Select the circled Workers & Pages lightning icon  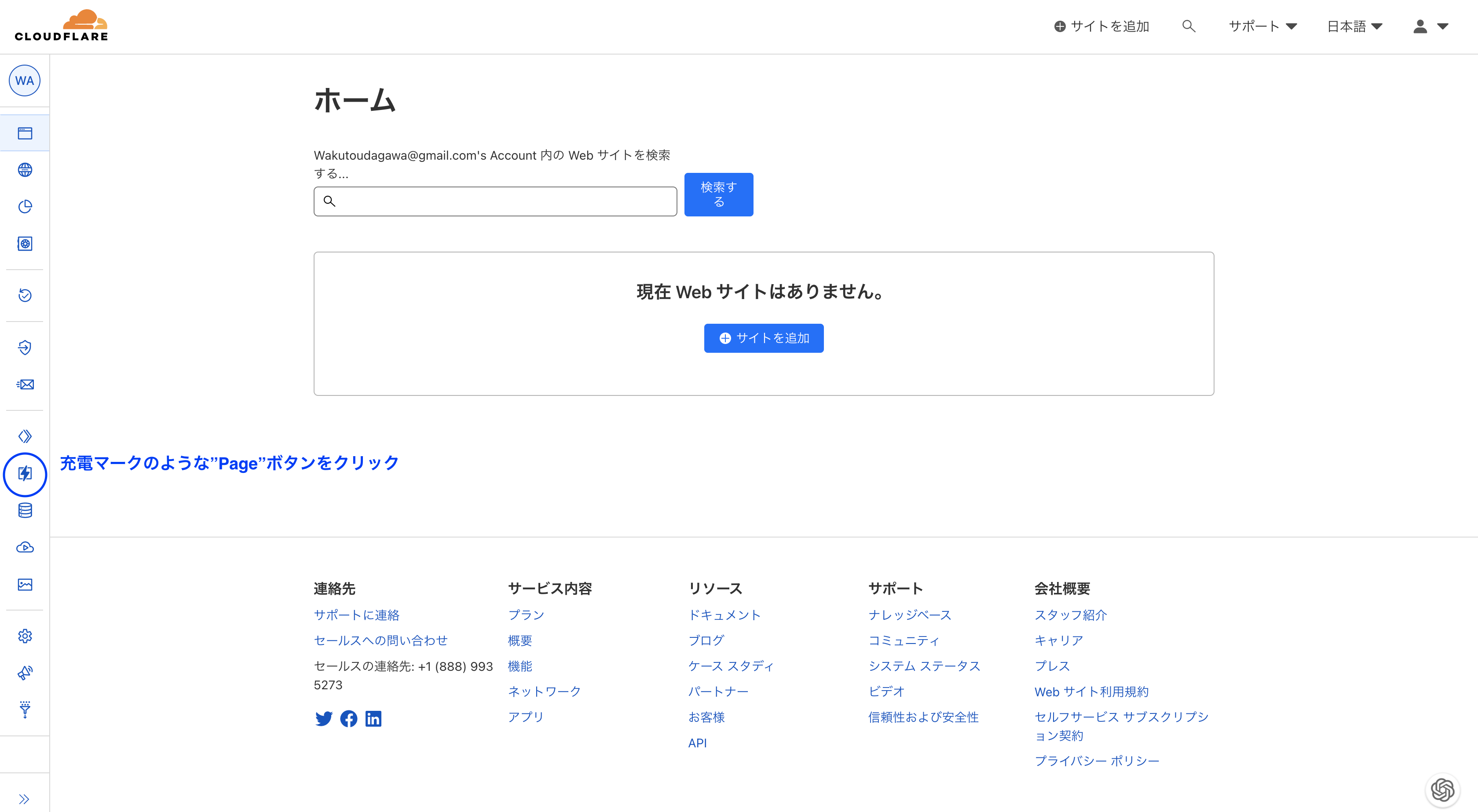coord(25,475)
